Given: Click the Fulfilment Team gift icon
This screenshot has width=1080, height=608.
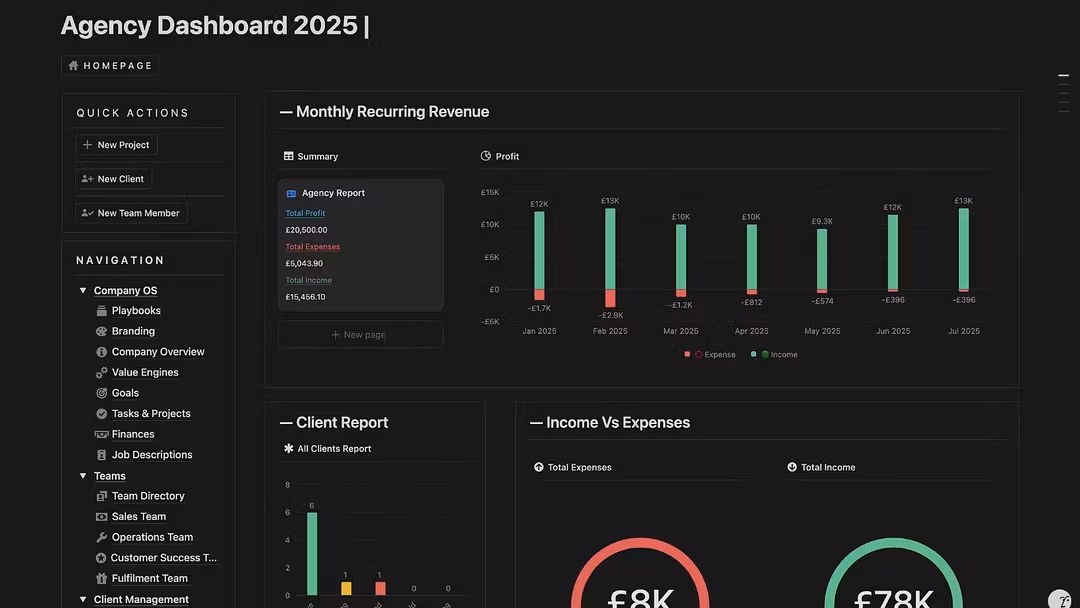Looking at the screenshot, I should [x=101, y=578].
